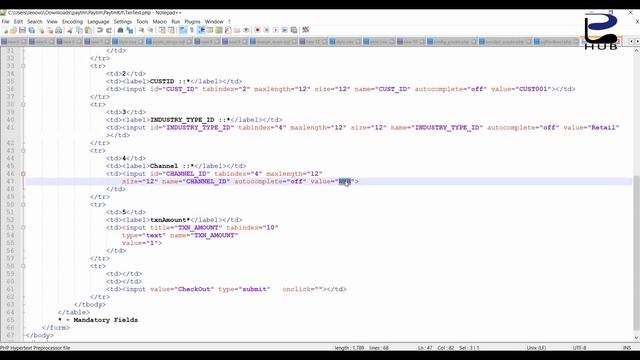This screenshot has height=360, width=640.
Task: Click the macro Playback icon
Action: (276, 30)
